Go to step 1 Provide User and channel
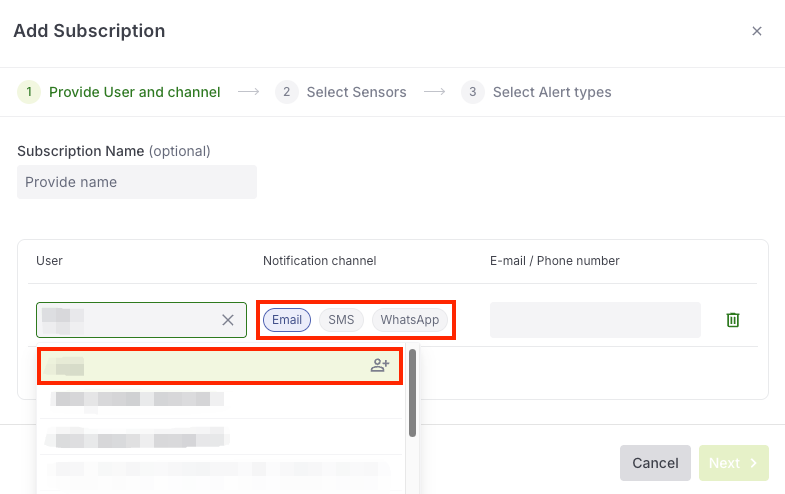Screen dimensions: 785x494 pyautogui.click(x=119, y=92)
